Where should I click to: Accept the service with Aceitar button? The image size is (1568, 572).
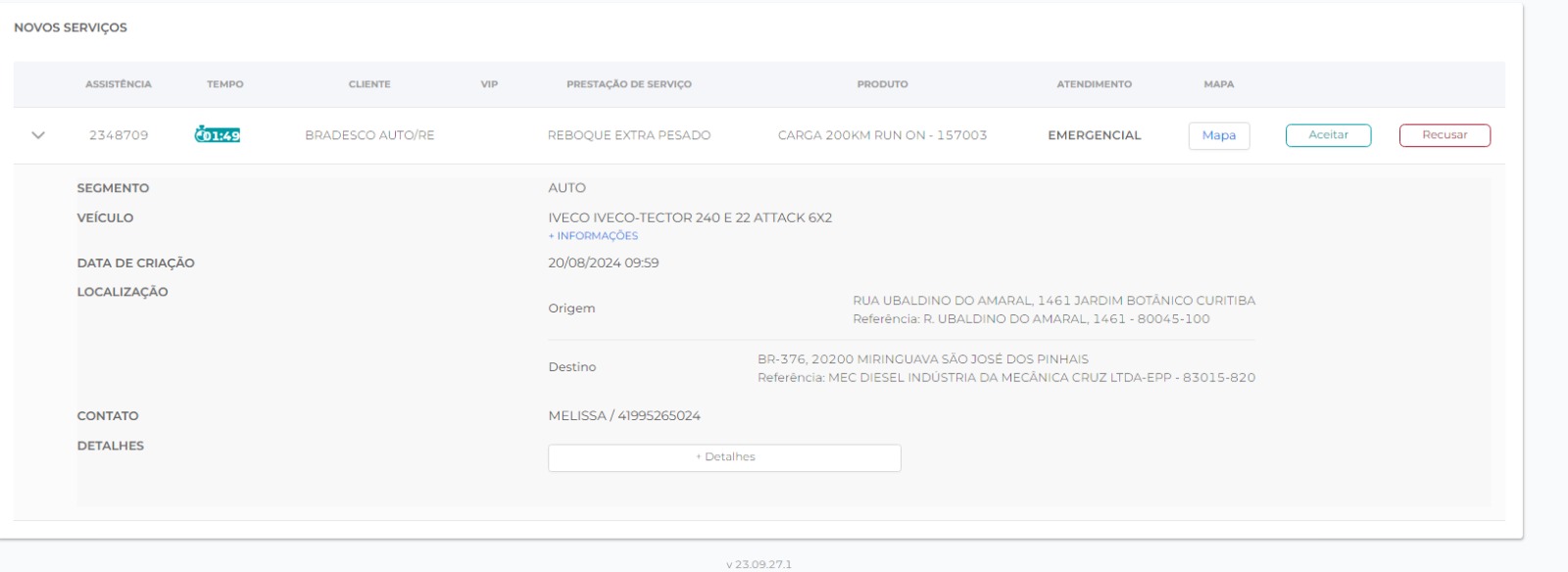1328,135
